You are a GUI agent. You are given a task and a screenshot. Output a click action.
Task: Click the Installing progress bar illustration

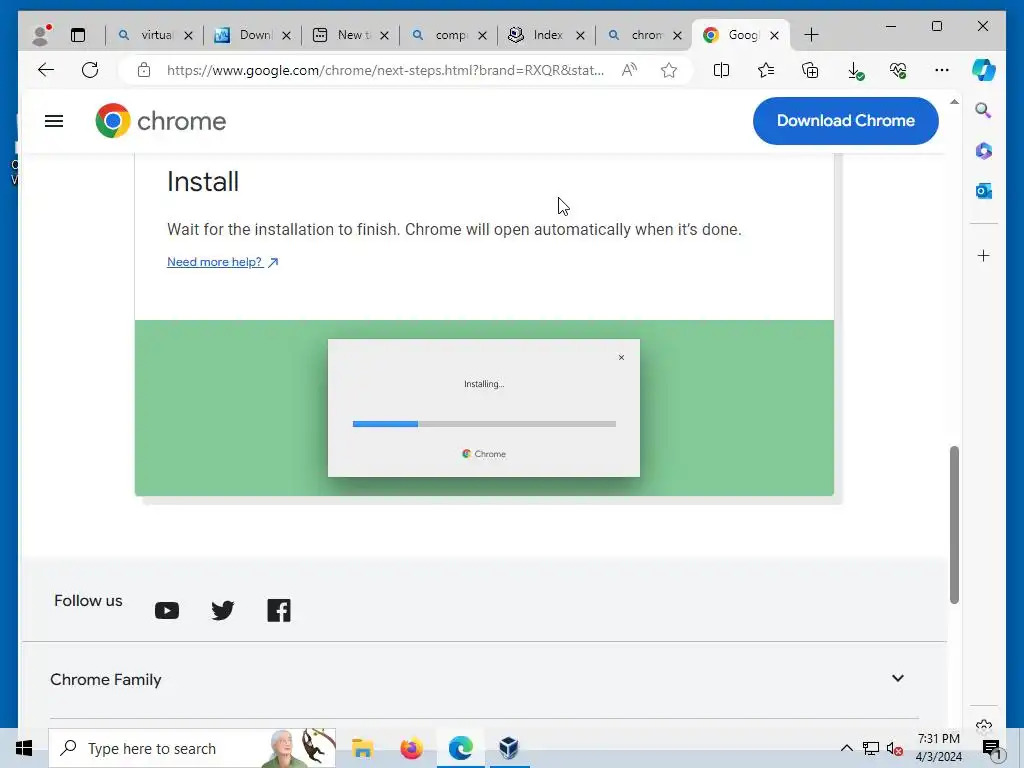(x=484, y=424)
